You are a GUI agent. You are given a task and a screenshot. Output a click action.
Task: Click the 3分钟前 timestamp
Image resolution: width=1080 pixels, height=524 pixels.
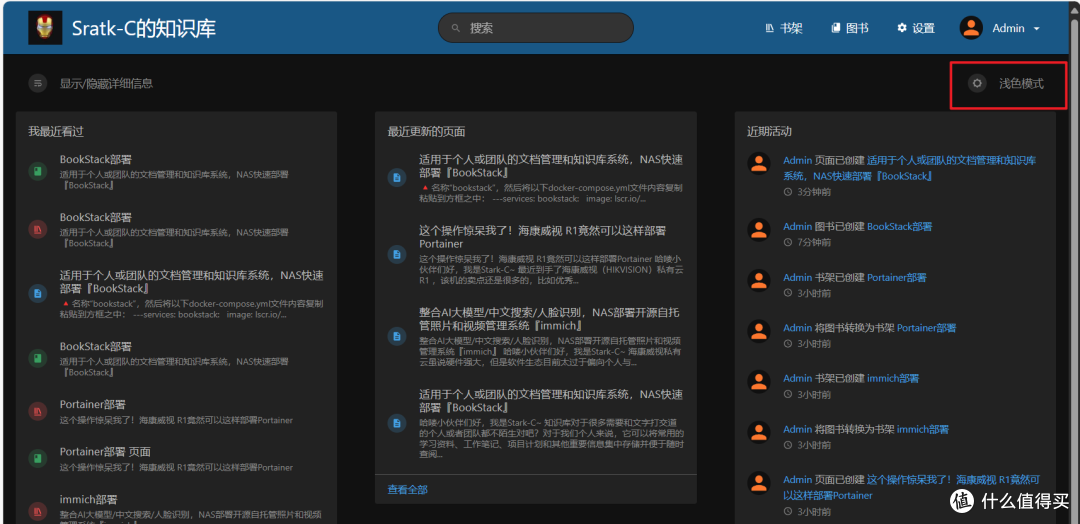click(813, 192)
